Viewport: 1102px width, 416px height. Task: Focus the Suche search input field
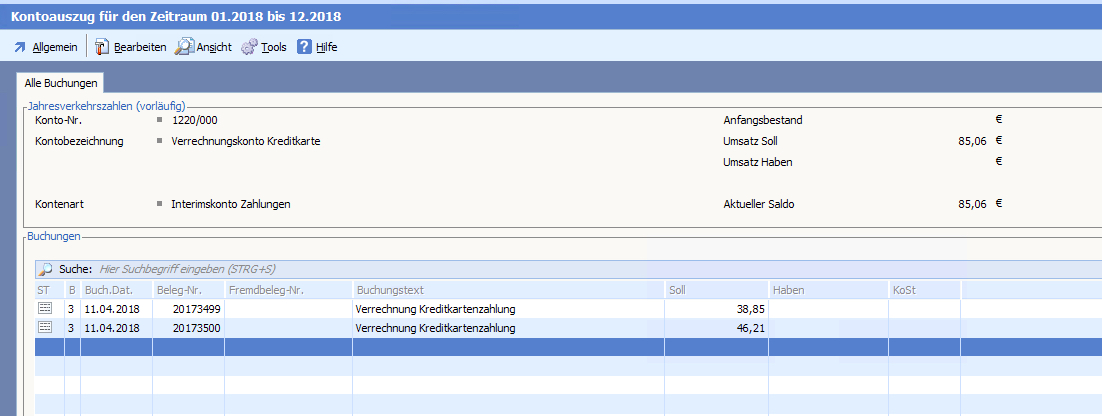400,270
